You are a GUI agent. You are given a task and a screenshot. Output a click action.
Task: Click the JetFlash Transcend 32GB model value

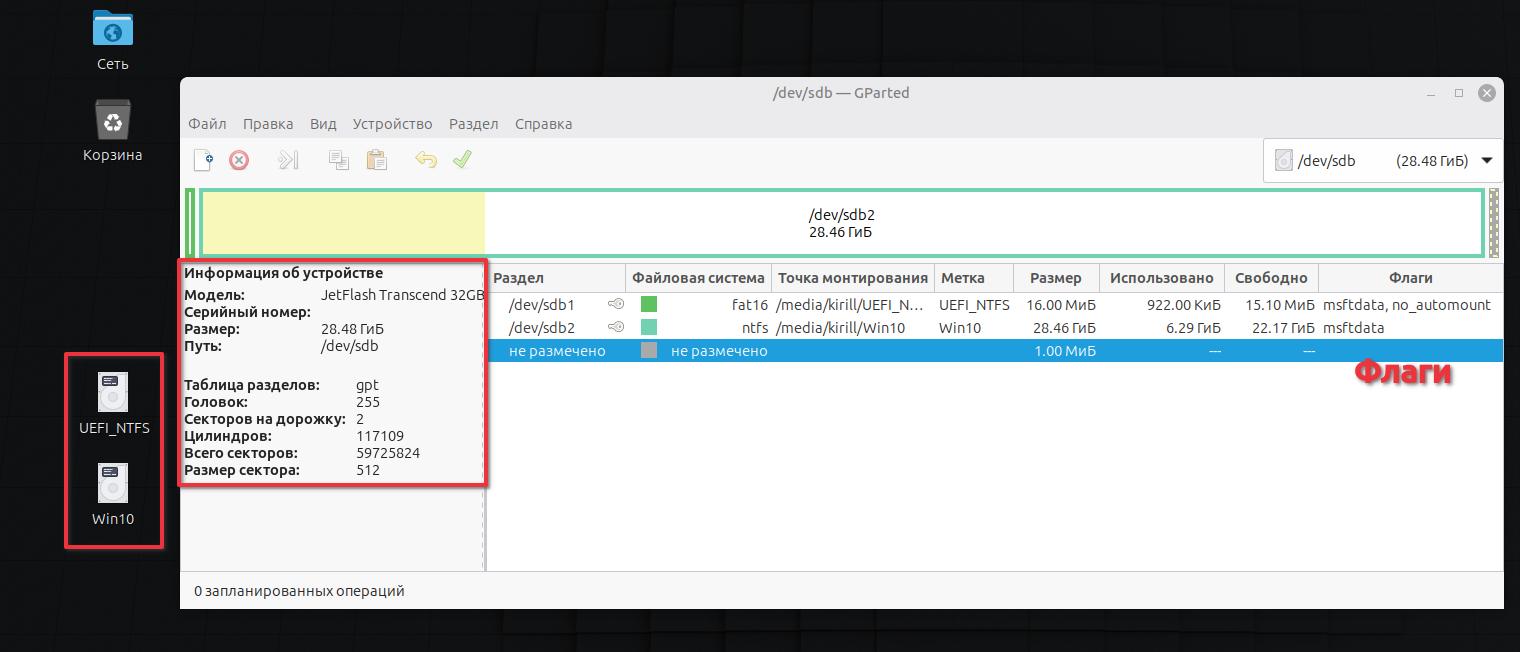402,295
